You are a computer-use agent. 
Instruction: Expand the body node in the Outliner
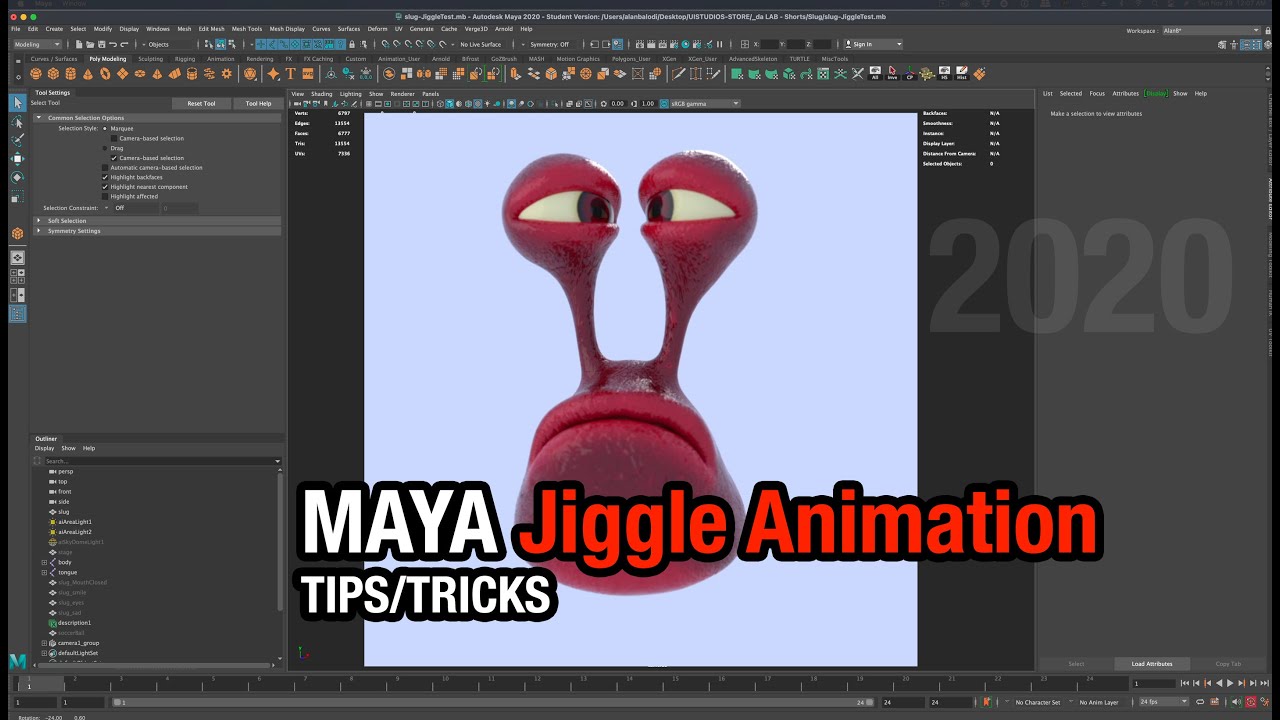point(44,562)
